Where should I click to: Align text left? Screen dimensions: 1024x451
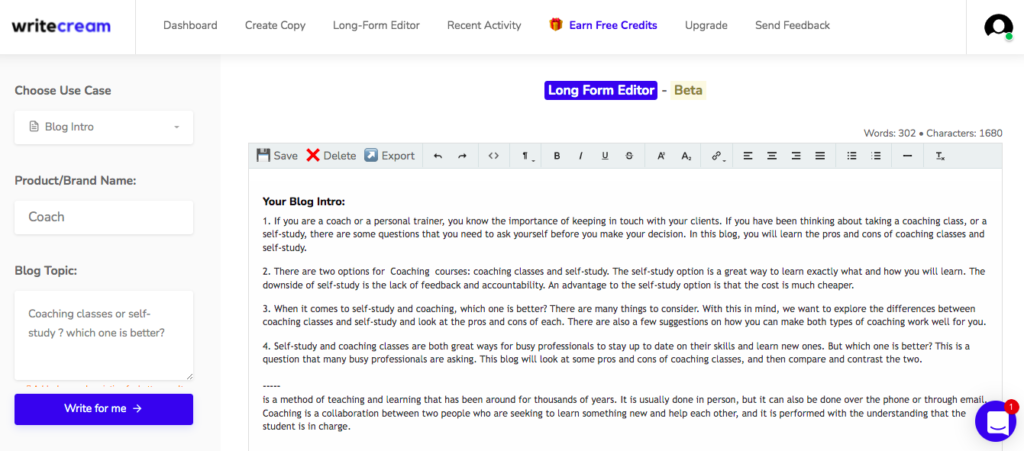pyautogui.click(x=748, y=156)
